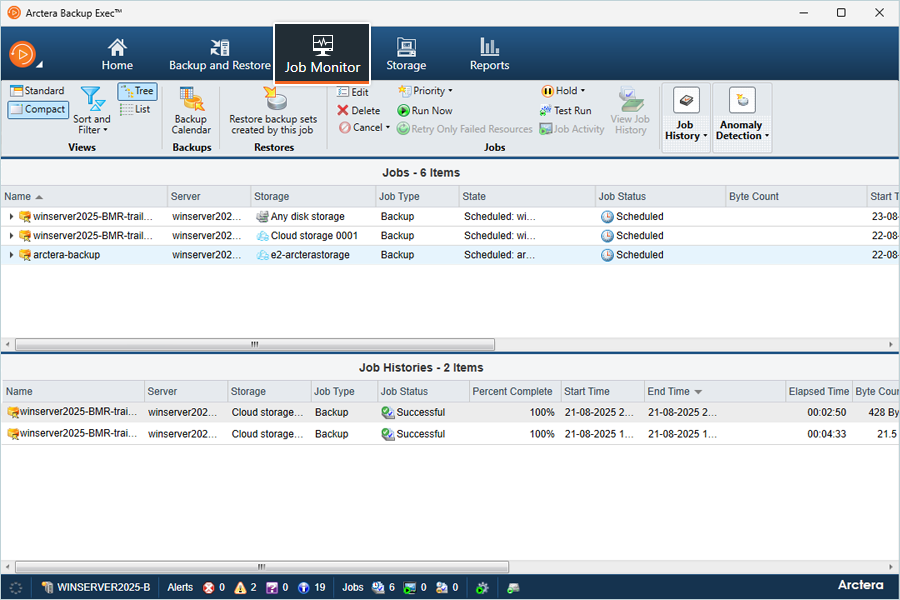Viewport: 900px width, 600px height.
Task: Show error alerts from the status bar
Action: coord(214,587)
